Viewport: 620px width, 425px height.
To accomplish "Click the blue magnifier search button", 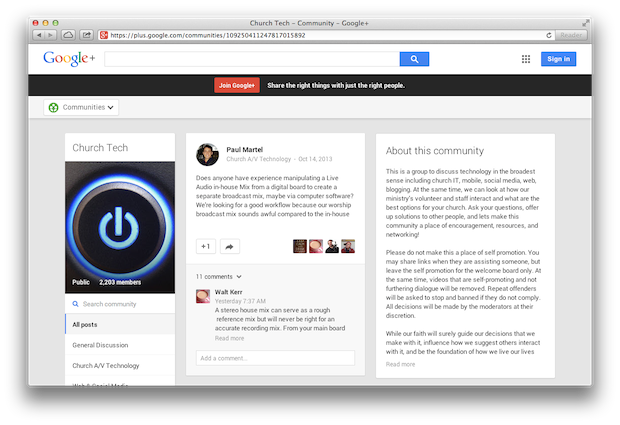I will [414, 59].
